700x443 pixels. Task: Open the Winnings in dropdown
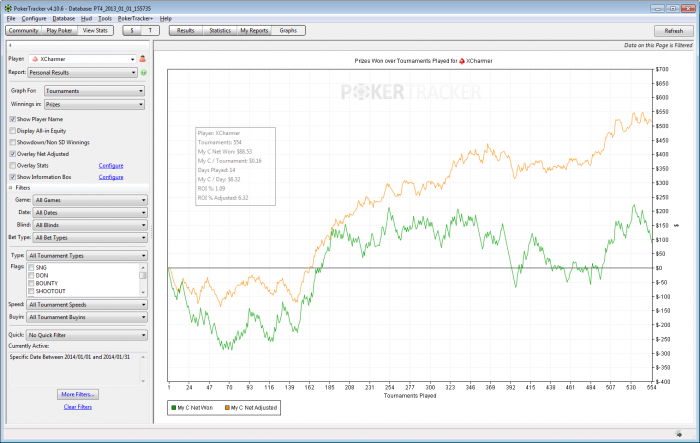point(94,104)
